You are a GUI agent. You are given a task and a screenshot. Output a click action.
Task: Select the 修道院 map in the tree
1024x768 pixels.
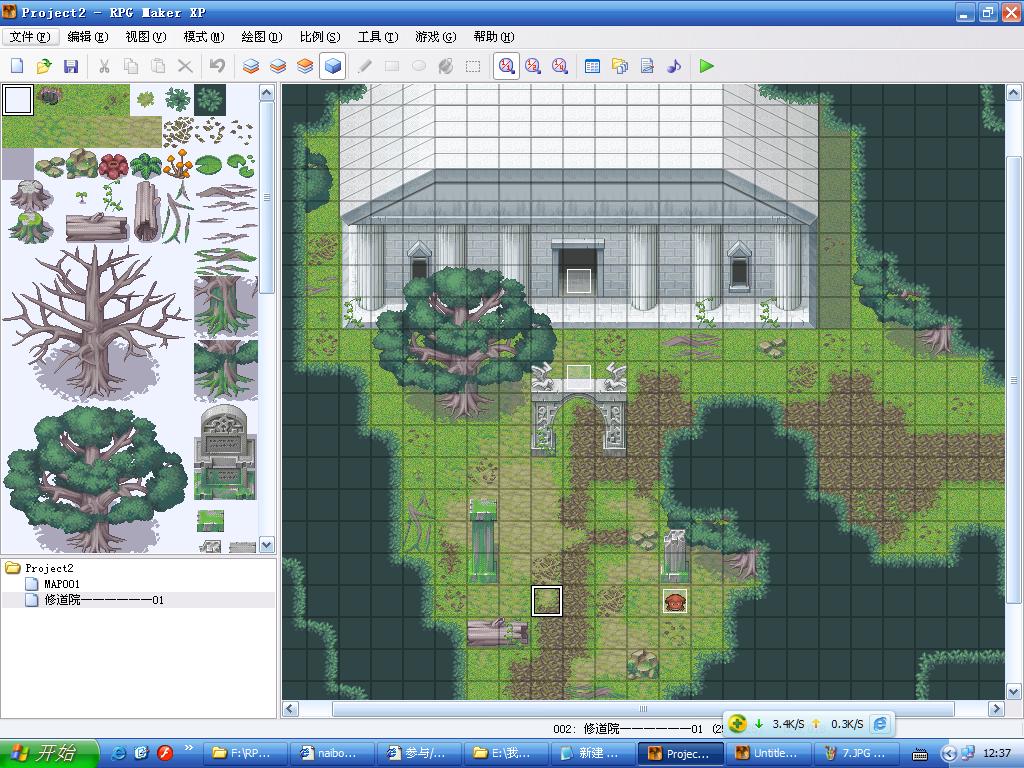tap(104, 600)
